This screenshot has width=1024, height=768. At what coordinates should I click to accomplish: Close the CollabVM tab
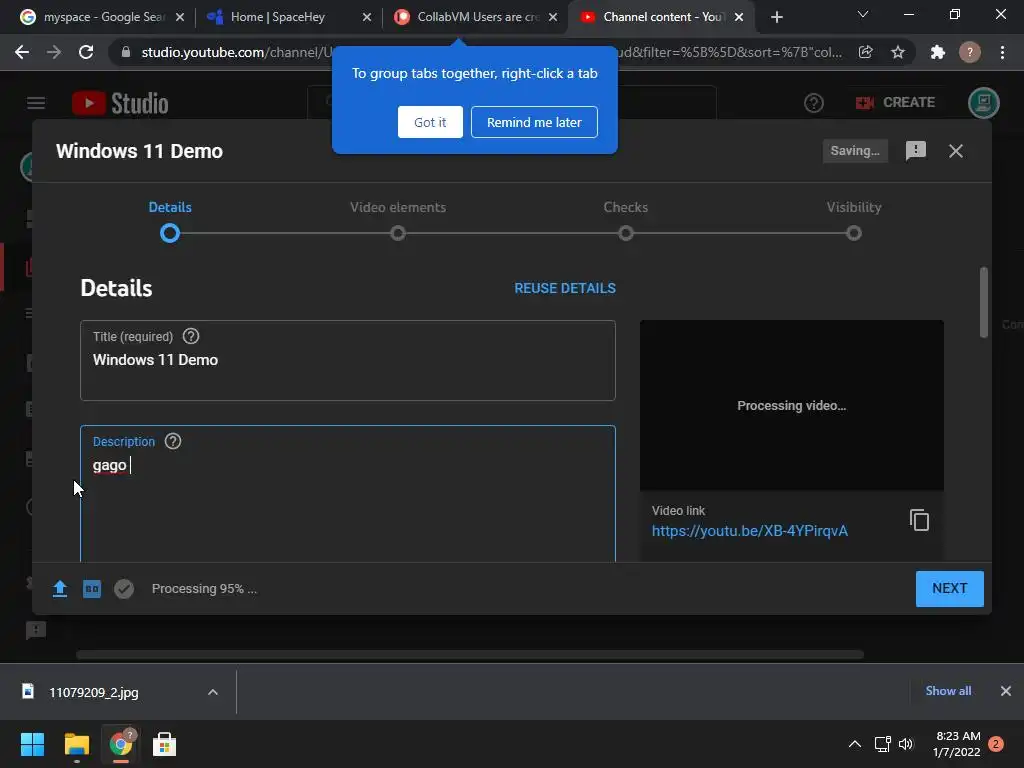coord(553,17)
